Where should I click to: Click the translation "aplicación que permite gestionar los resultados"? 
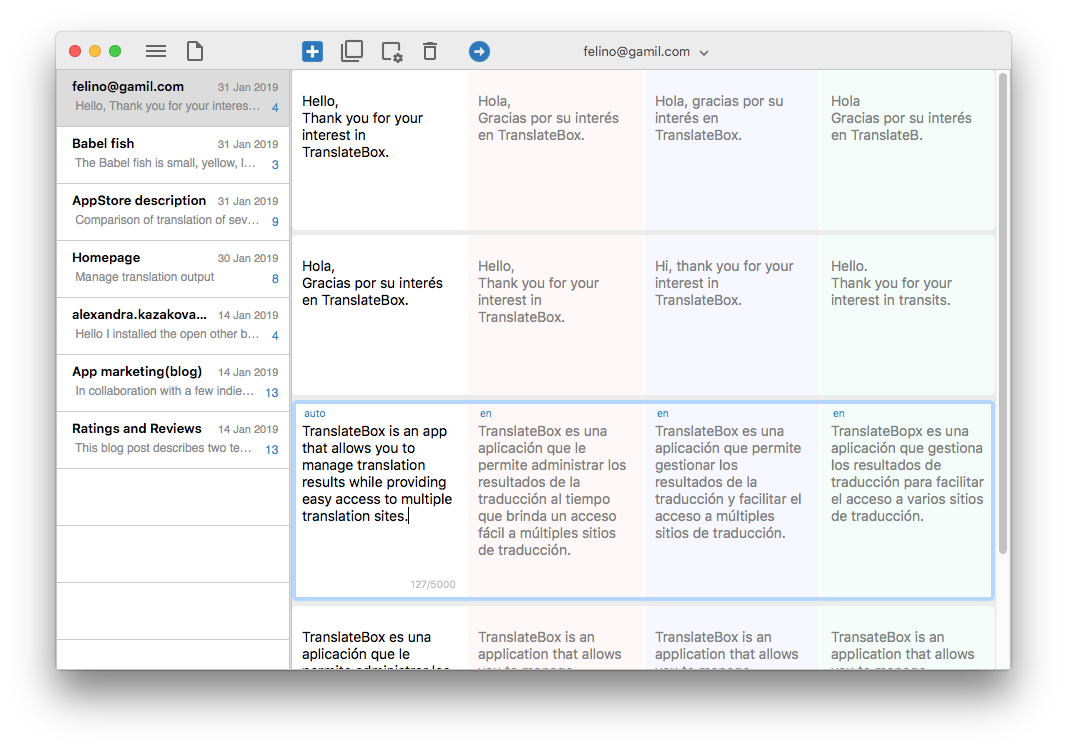(x=728, y=482)
